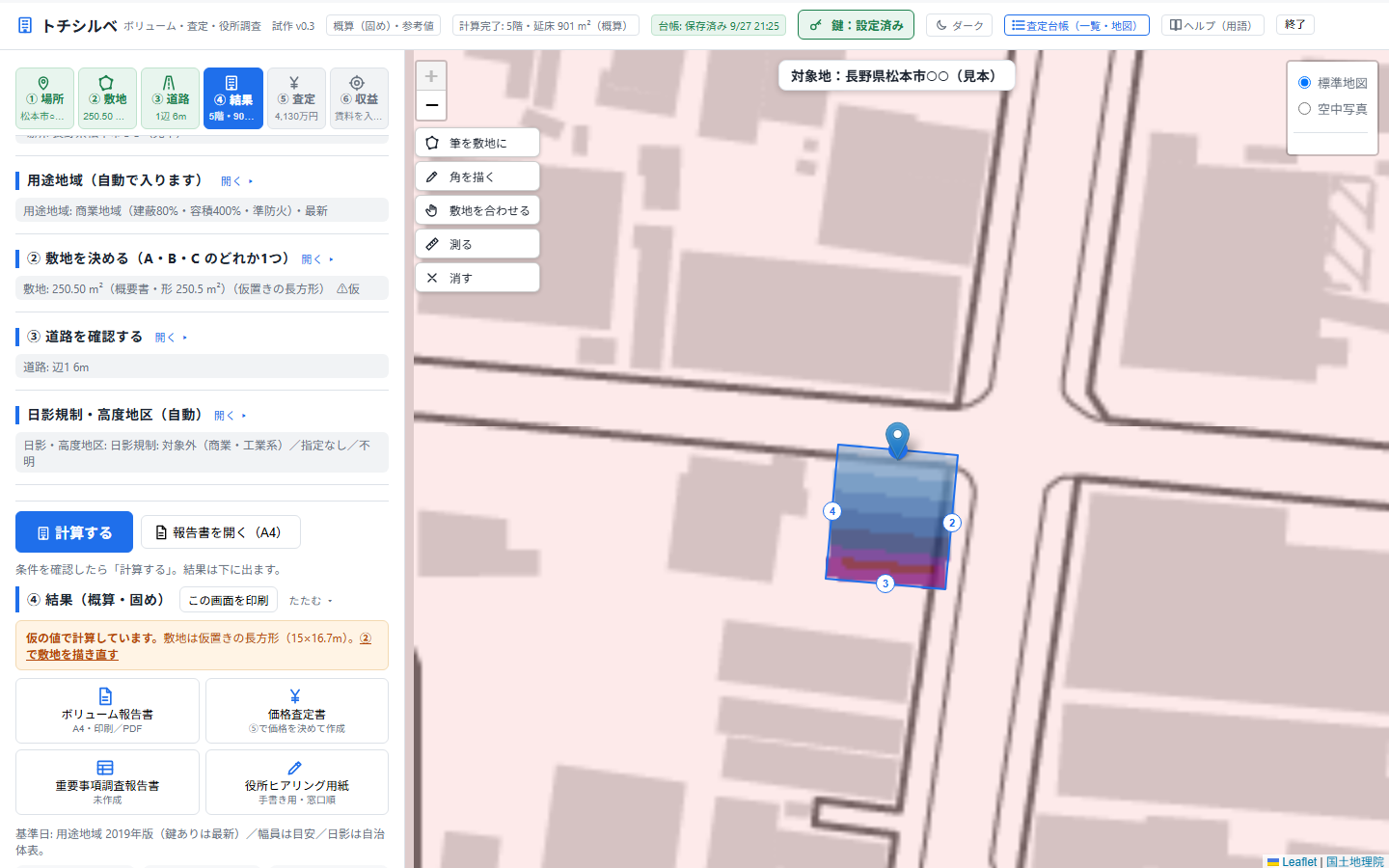Select vertex handle 2 on the parcel
This screenshot has height=868, width=1389.
(952, 523)
